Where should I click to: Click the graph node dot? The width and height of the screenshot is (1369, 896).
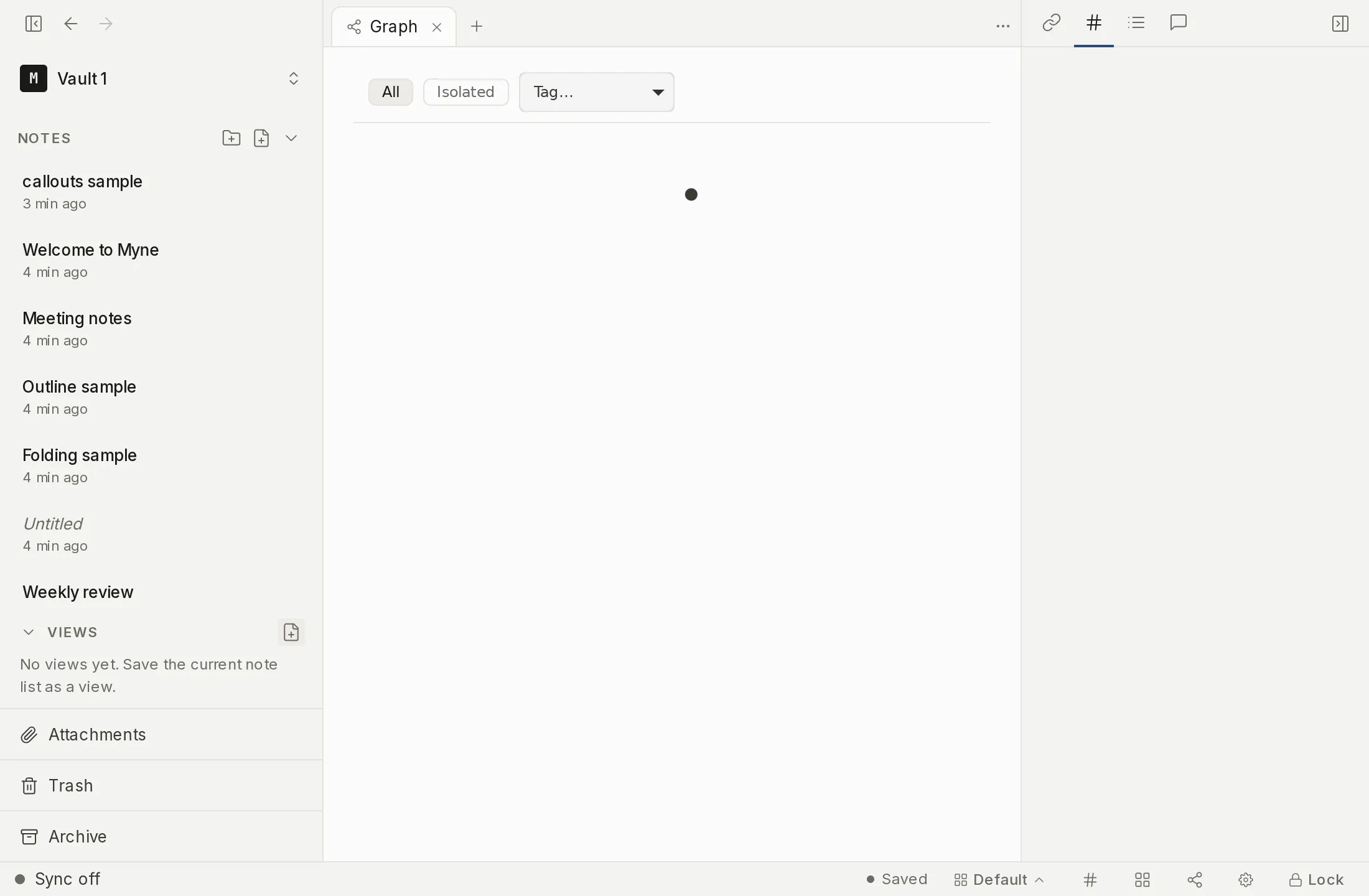click(691, 195)
